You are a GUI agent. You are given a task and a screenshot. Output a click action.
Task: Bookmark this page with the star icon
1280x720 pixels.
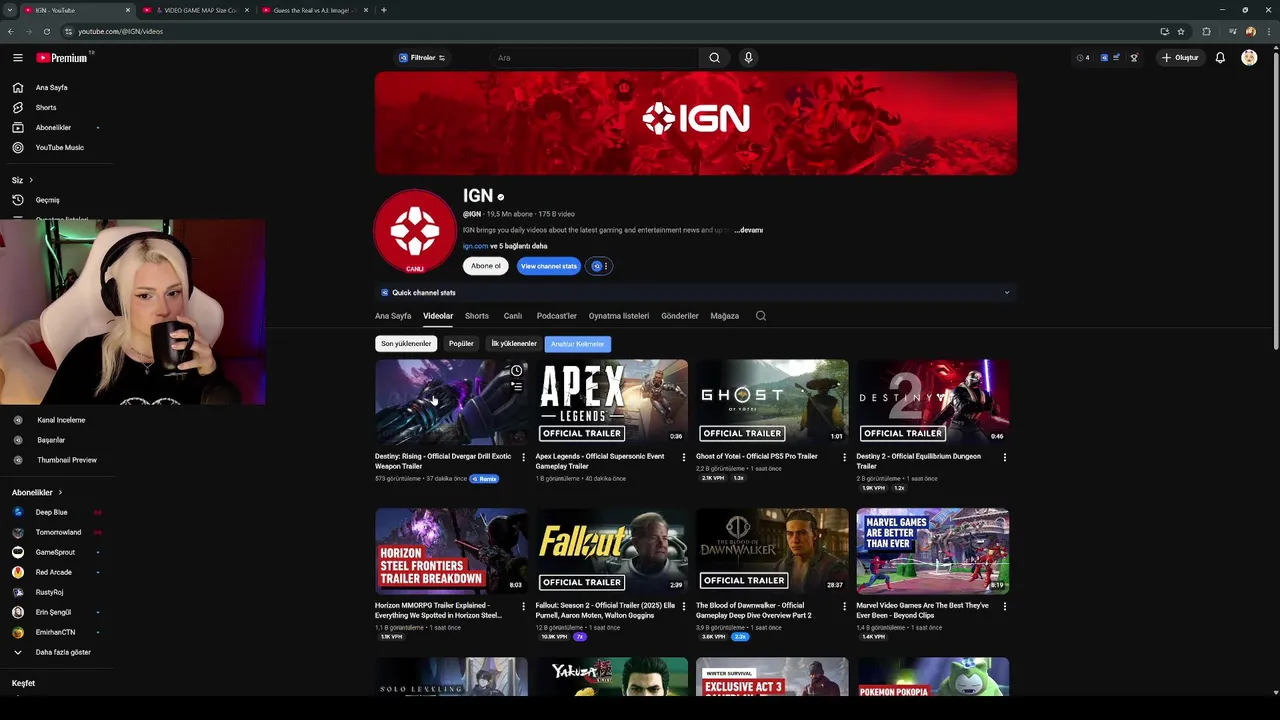tap(1181, 31)
